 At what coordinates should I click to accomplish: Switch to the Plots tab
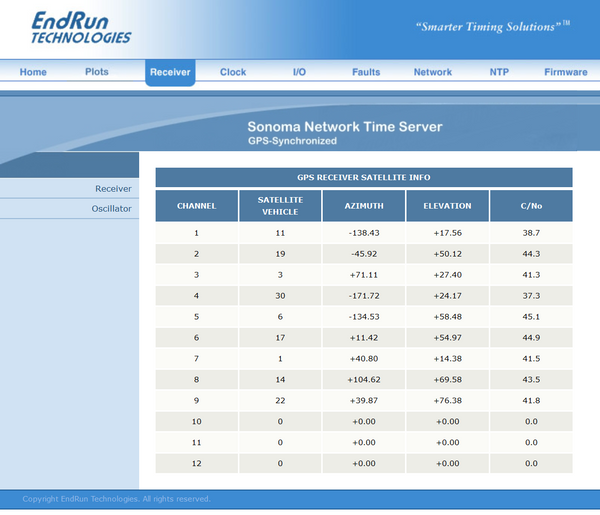tap(97, 72)
